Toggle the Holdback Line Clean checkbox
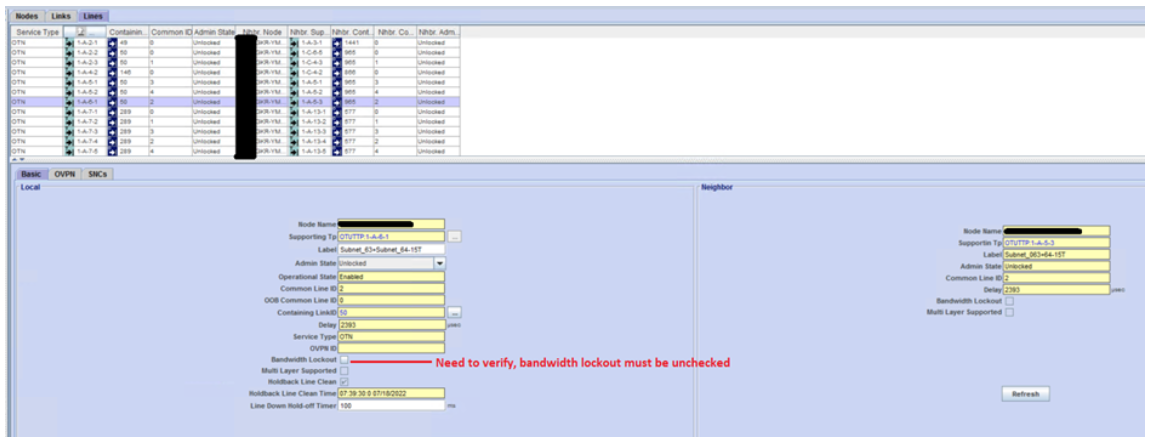1152x442 pixels. pyautogui.click(x=344, y=382)
